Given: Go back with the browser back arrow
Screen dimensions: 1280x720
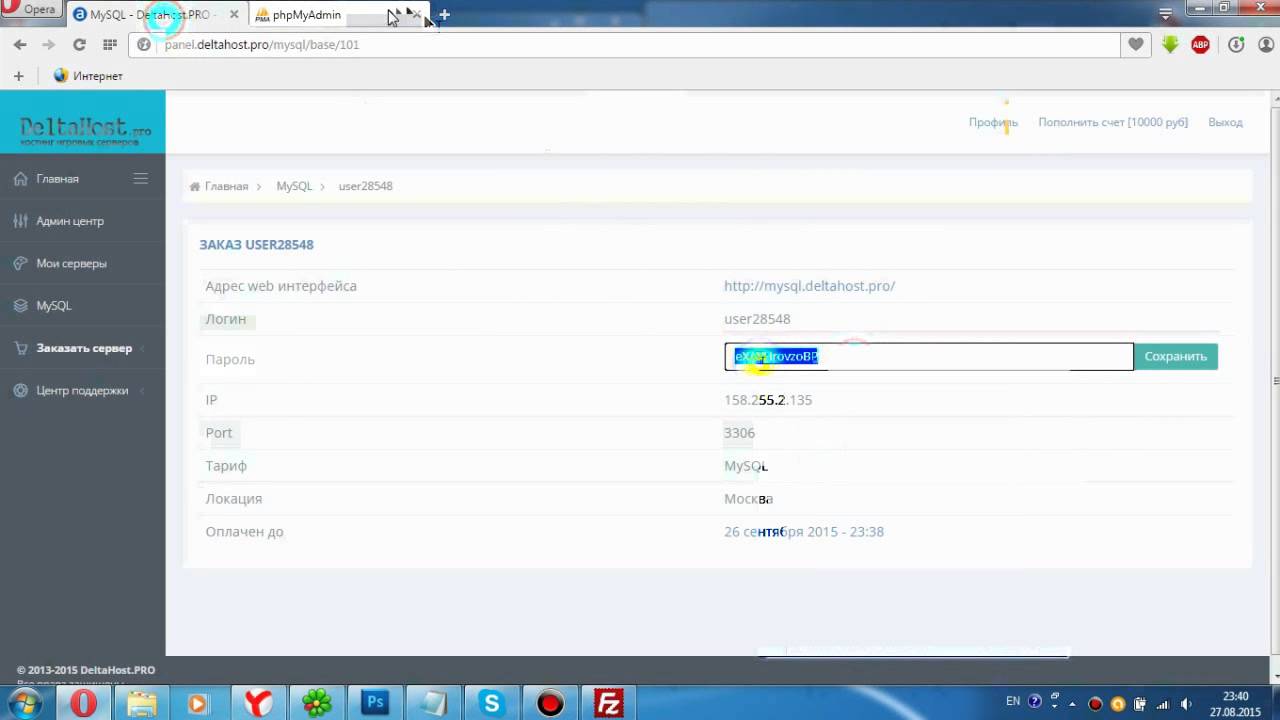Looking at the screenshot, I should pos(20,45).
